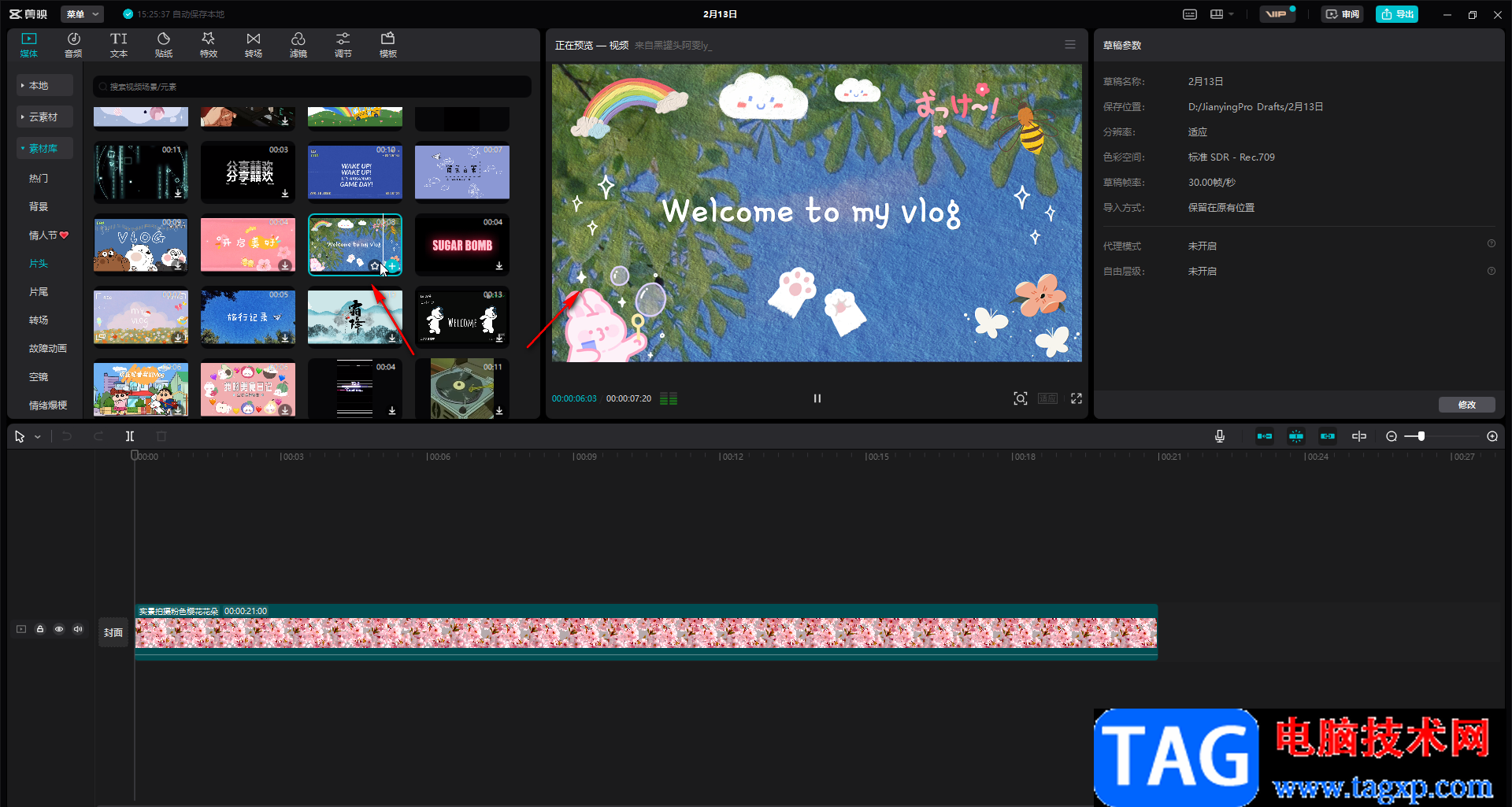Open the layout switcher dropdown
The height and width of the screenshot is (807, 1512).
[1221, 14]
